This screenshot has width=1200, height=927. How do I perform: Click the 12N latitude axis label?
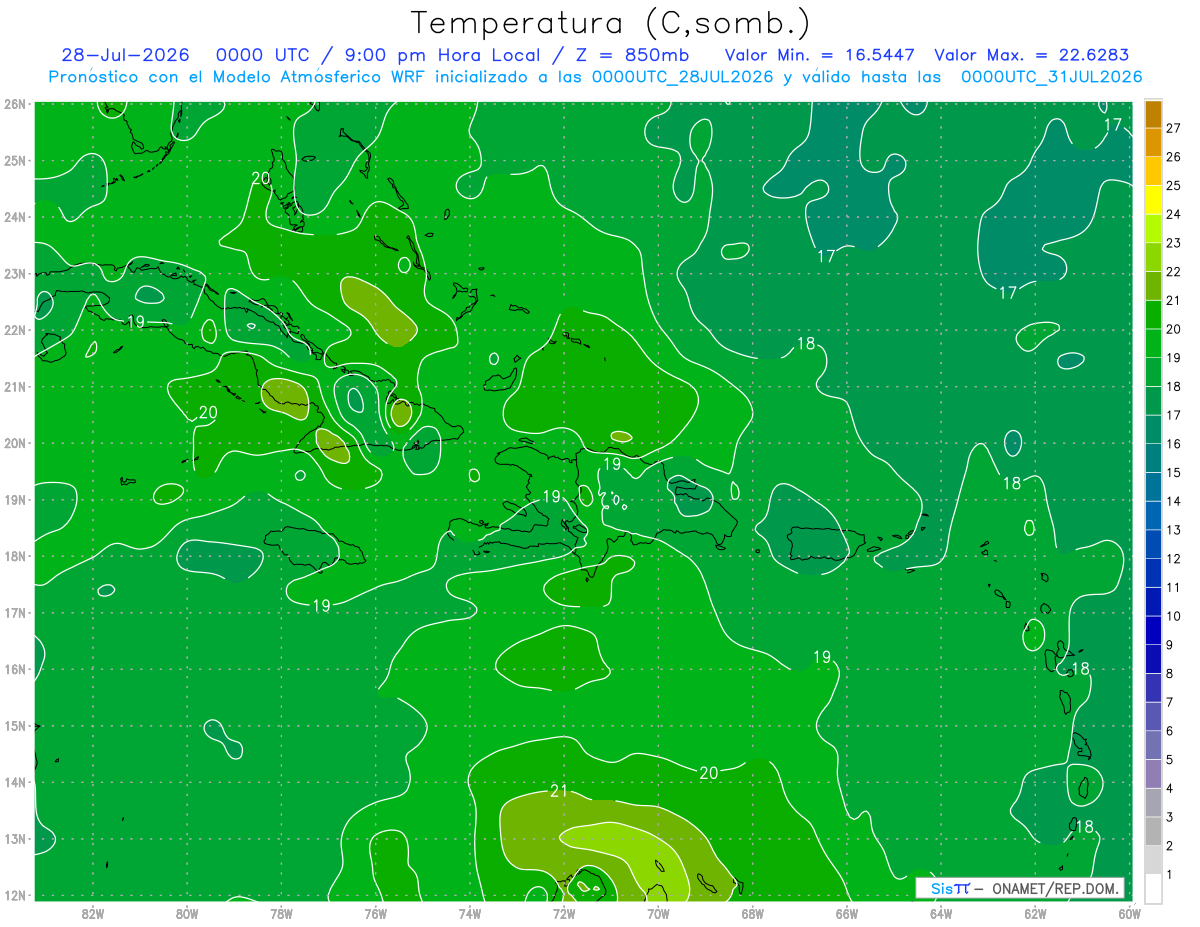(x=14, y=895)
